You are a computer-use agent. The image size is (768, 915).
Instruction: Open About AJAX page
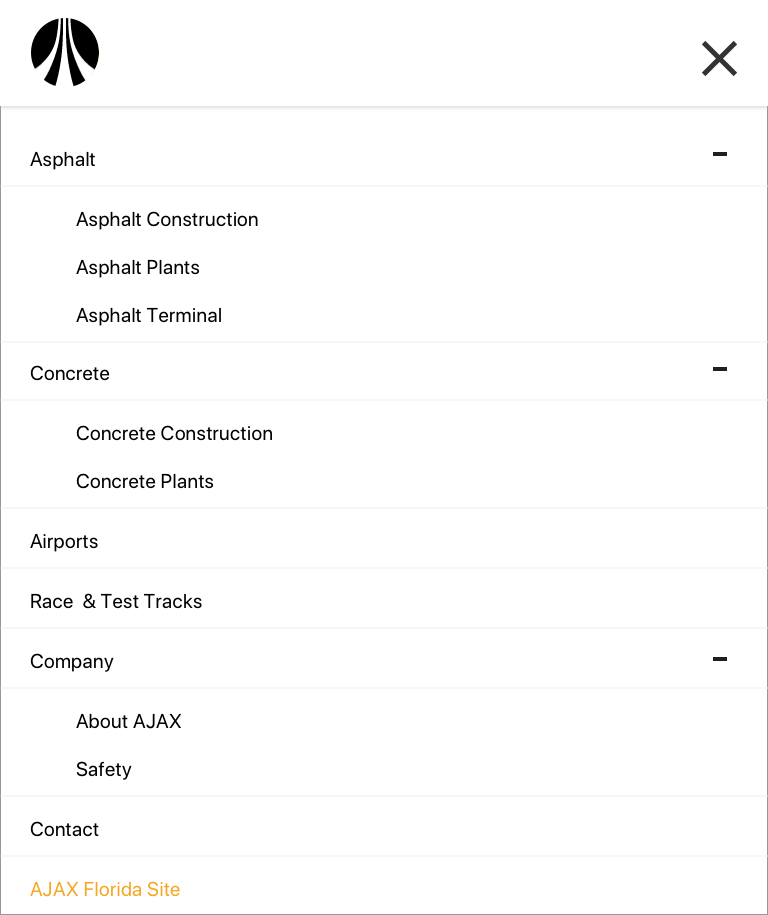(x=128, y=721)
